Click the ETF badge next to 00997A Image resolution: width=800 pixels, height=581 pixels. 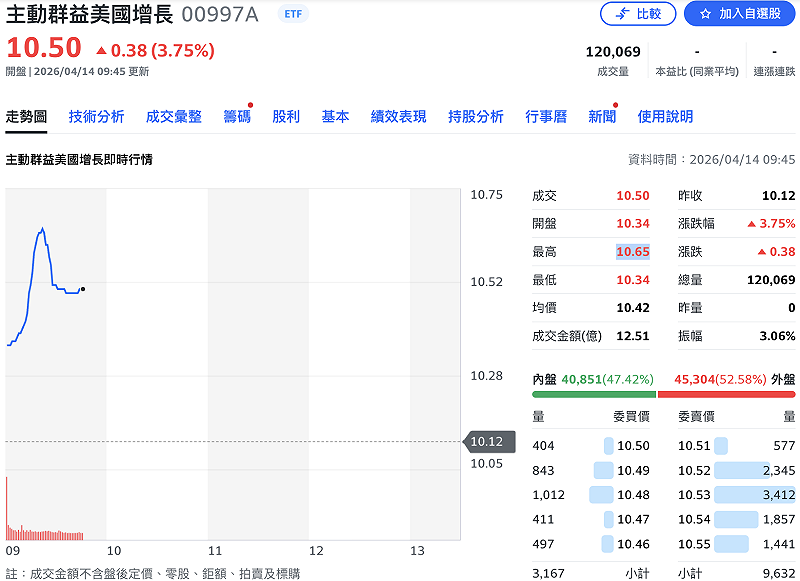[x=293, y=15]
